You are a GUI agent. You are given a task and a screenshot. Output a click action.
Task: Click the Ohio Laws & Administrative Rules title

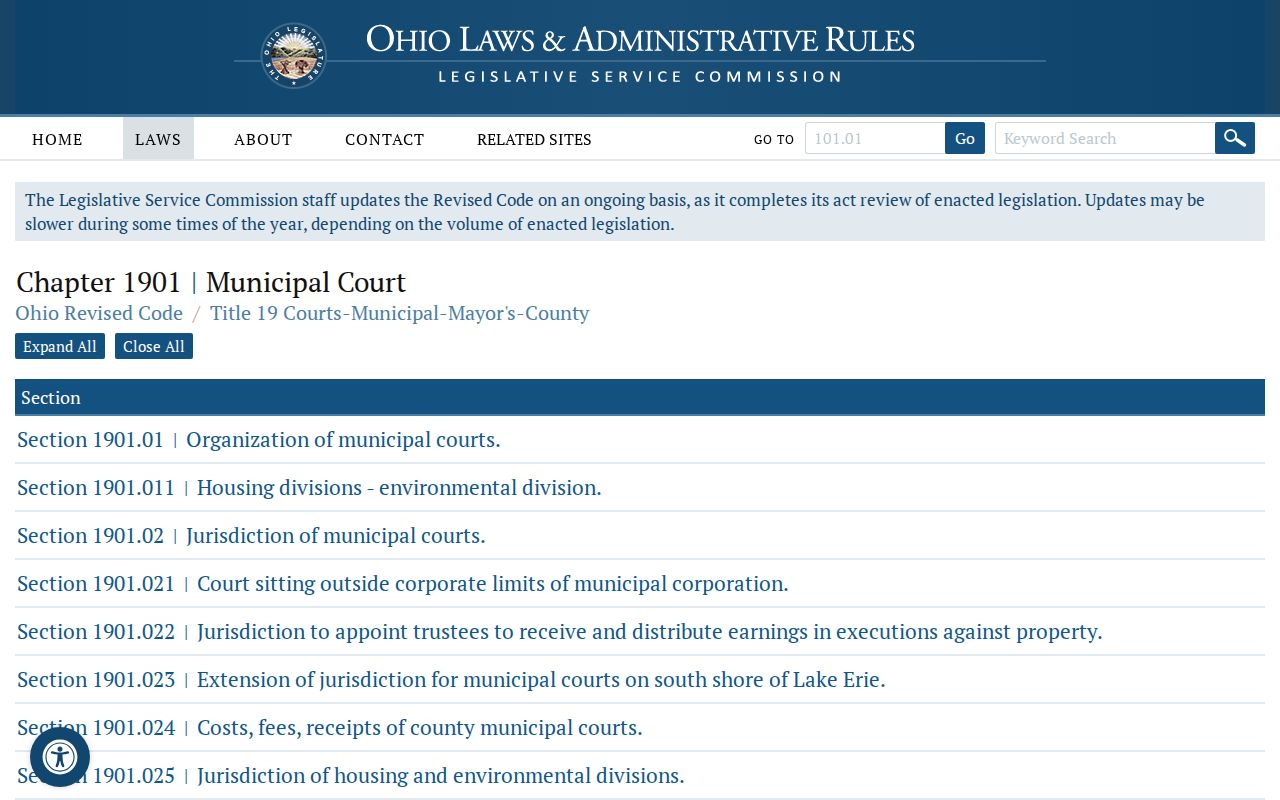(640, 39)
